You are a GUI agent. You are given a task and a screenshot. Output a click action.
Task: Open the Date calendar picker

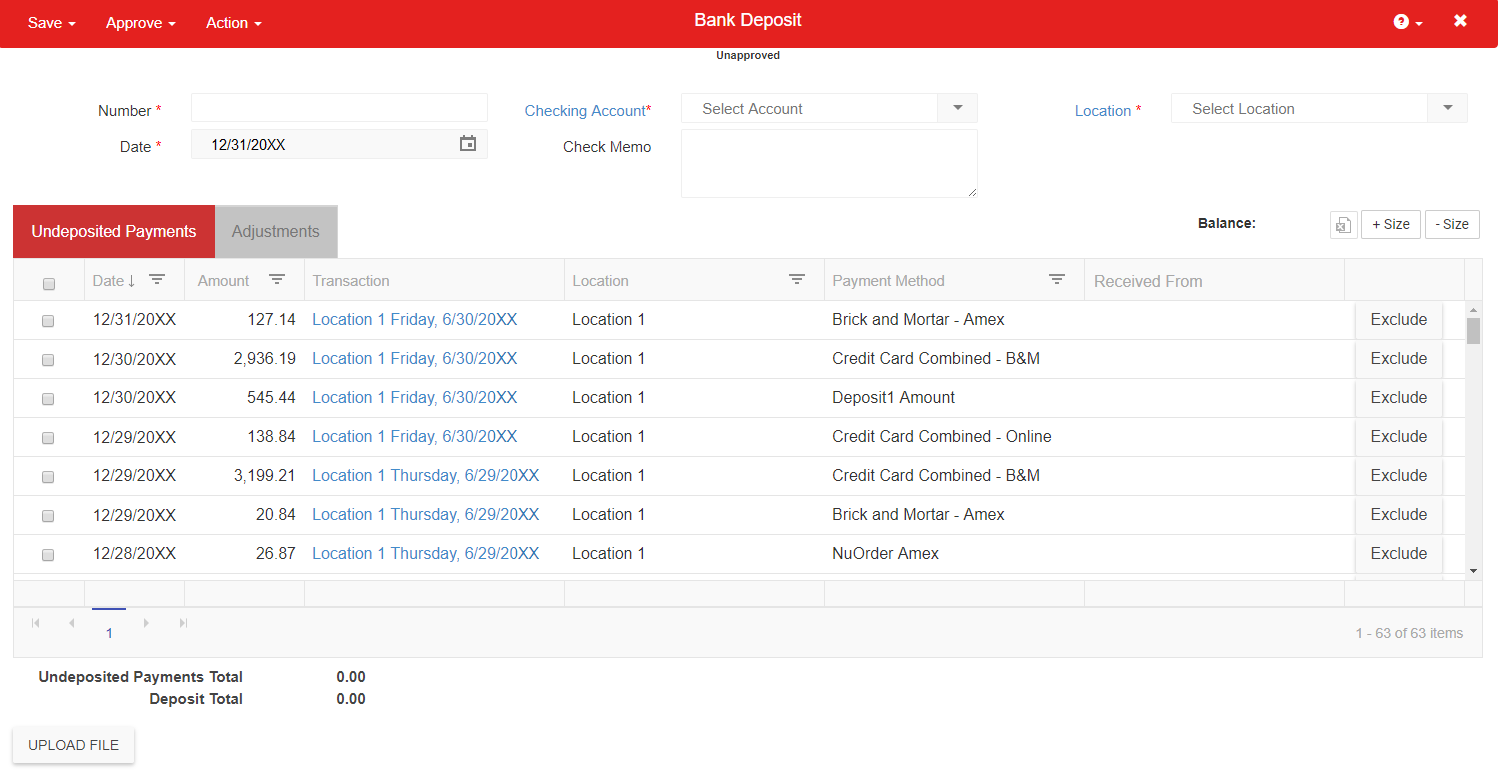pos(468,144)
